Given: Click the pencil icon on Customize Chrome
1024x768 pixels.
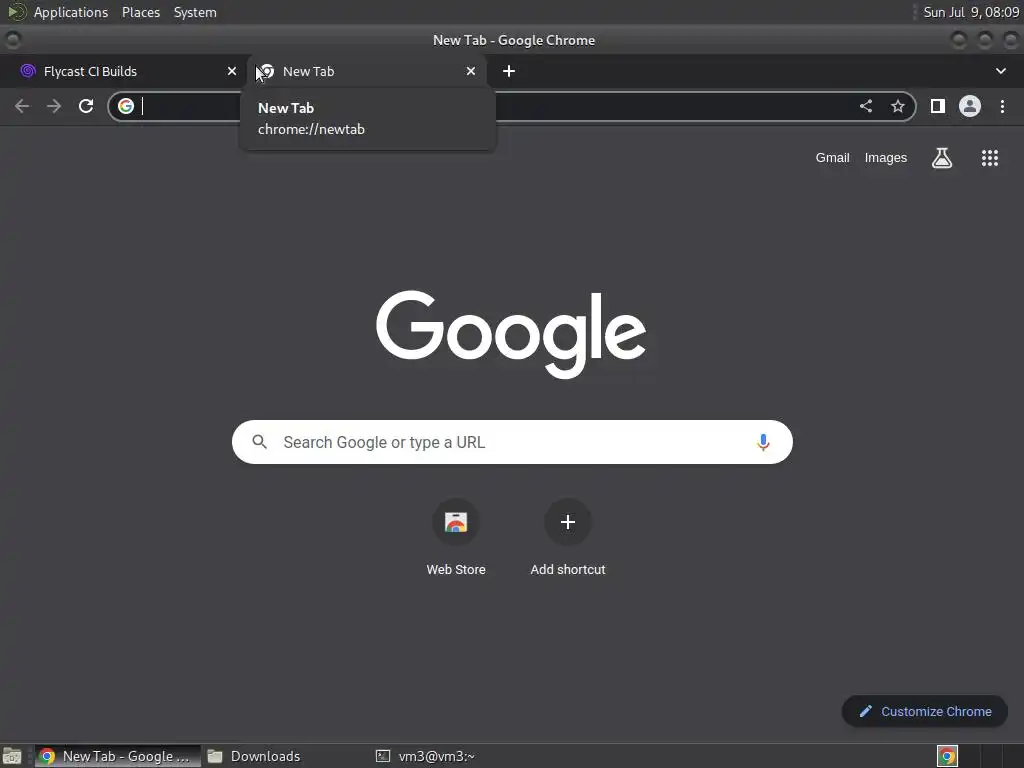Looking at the screenshot, I should pos(866,711).
